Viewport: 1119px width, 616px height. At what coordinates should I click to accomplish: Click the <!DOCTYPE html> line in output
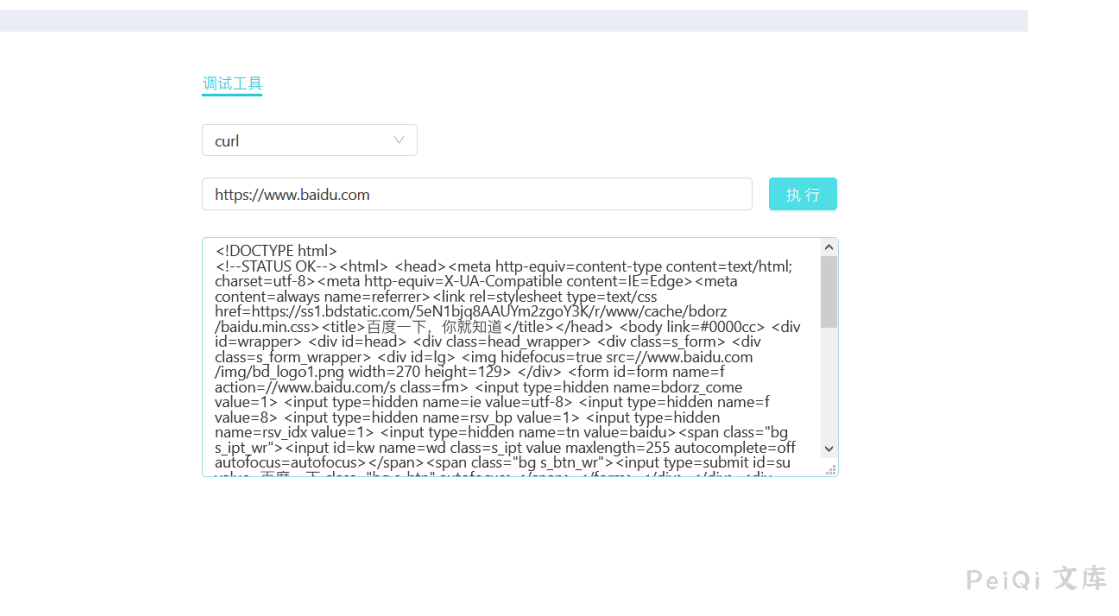[276, 251]
